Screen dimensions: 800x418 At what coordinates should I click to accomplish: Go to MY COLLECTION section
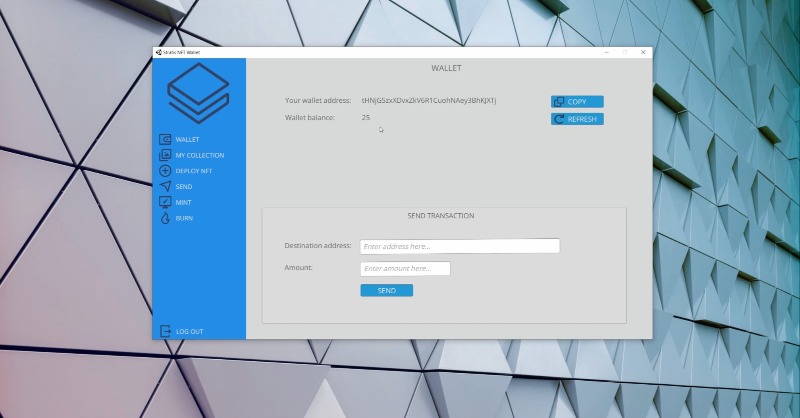(x=199, y=155)
